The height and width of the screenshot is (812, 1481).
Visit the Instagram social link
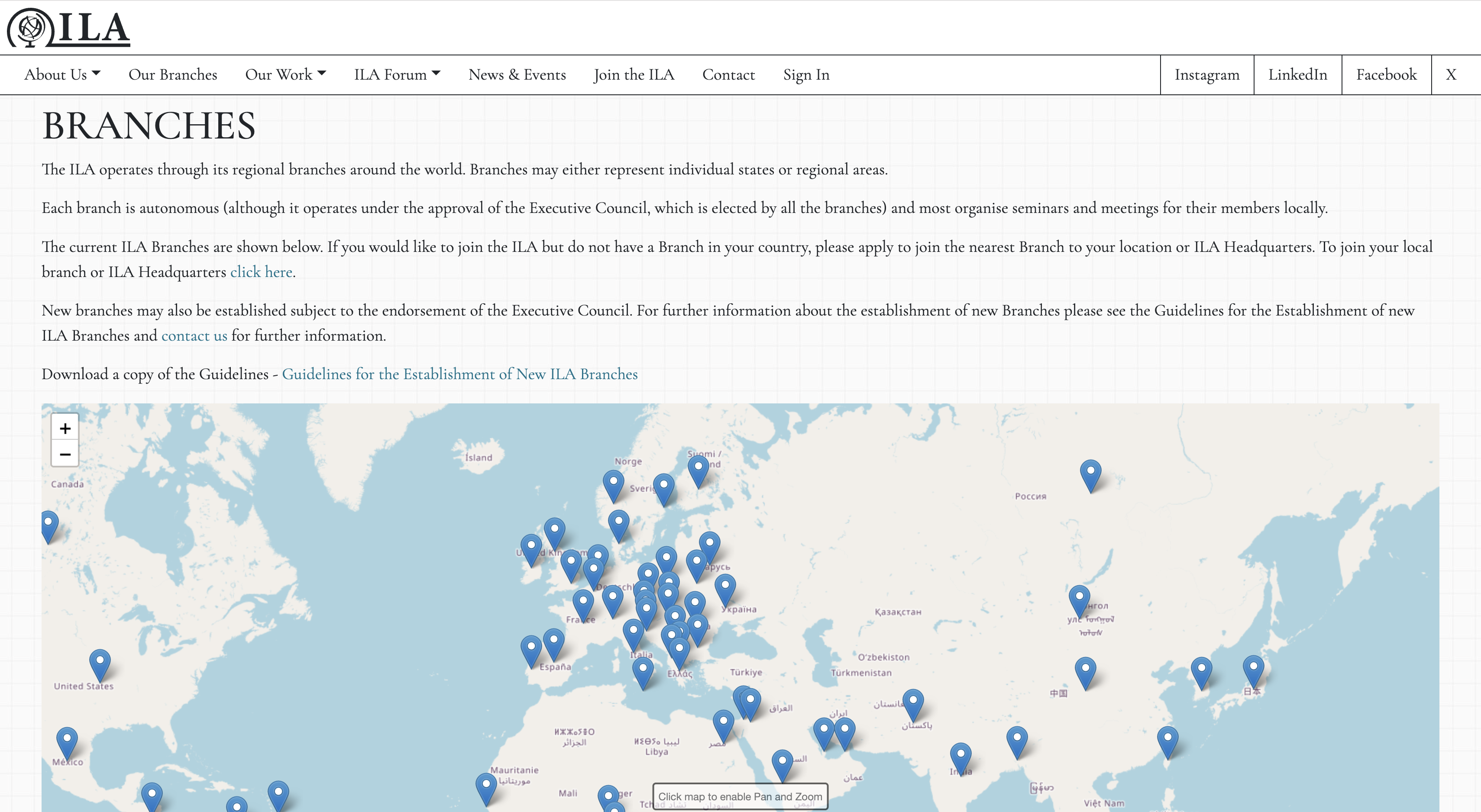click(x=1207, y=75)
